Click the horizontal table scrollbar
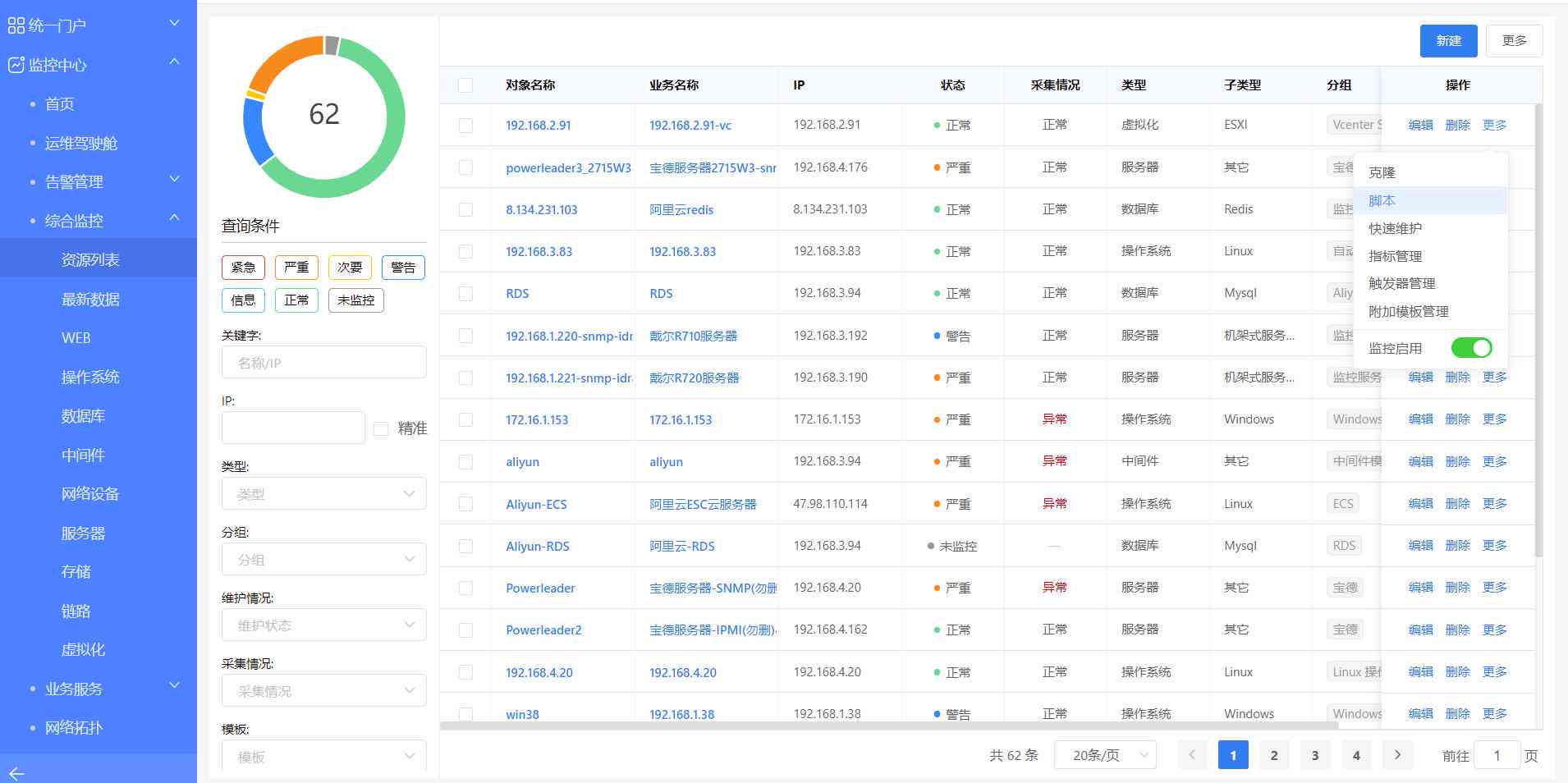 pyautogui.click(x=889, y=726)
